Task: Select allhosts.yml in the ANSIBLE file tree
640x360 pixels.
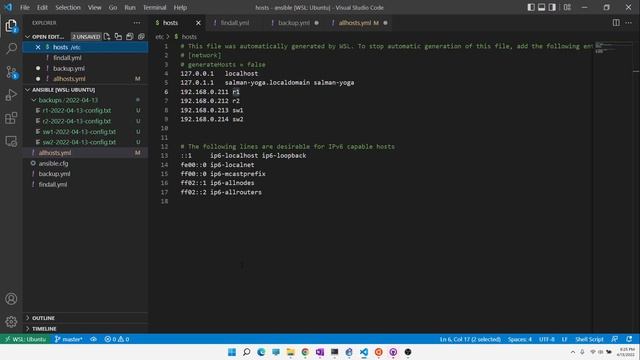Action: point(55,153)
